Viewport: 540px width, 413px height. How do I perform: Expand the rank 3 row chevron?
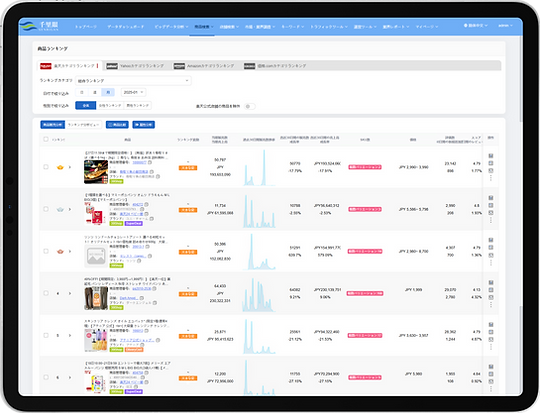pyautogui.click(x=70, y=251)
